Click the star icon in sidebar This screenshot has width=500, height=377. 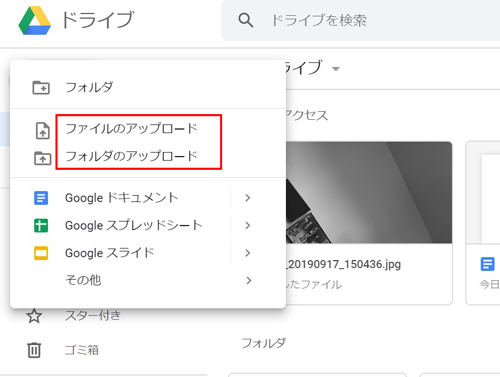34,316
